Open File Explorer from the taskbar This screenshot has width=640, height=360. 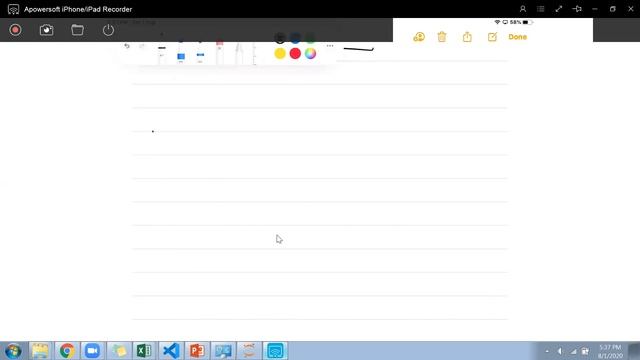click(40, 351)
